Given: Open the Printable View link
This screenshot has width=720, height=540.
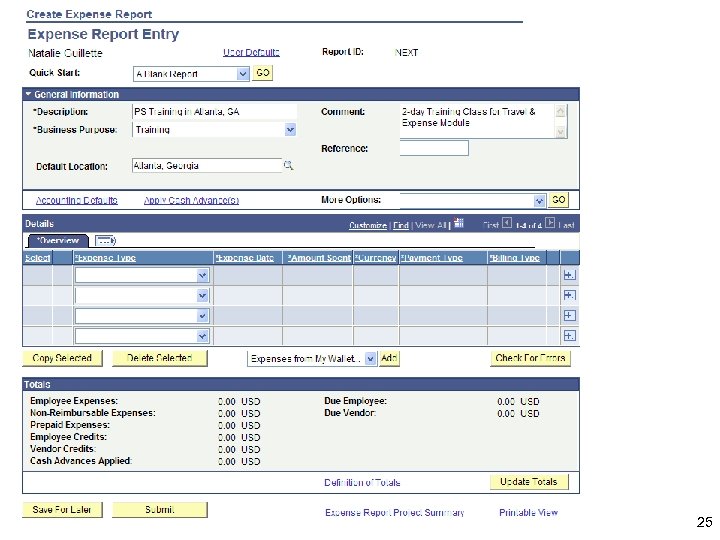Looking at the screenshot, I should click(529, 512).
